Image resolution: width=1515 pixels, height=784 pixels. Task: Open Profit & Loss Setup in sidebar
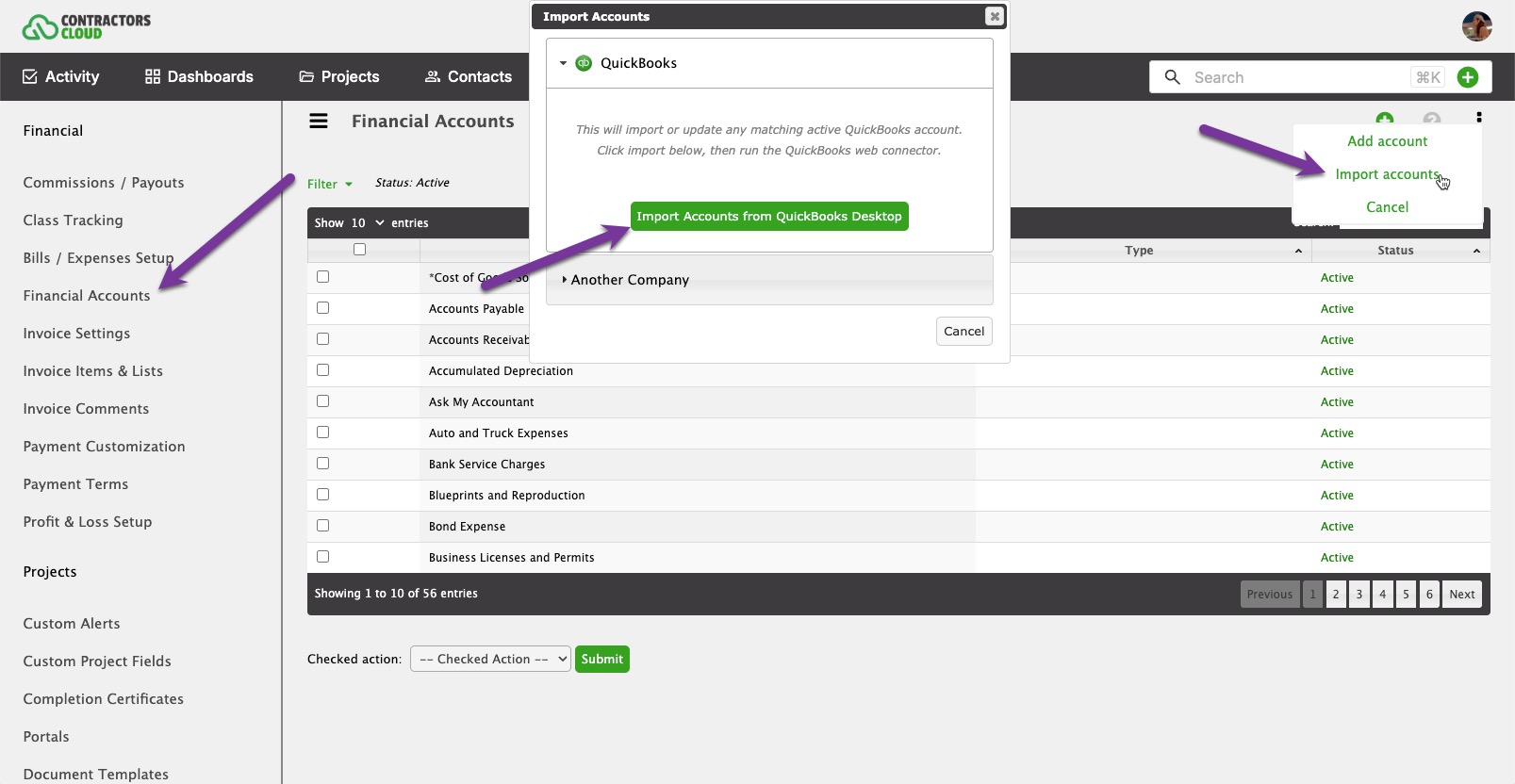tap(87, 522)
